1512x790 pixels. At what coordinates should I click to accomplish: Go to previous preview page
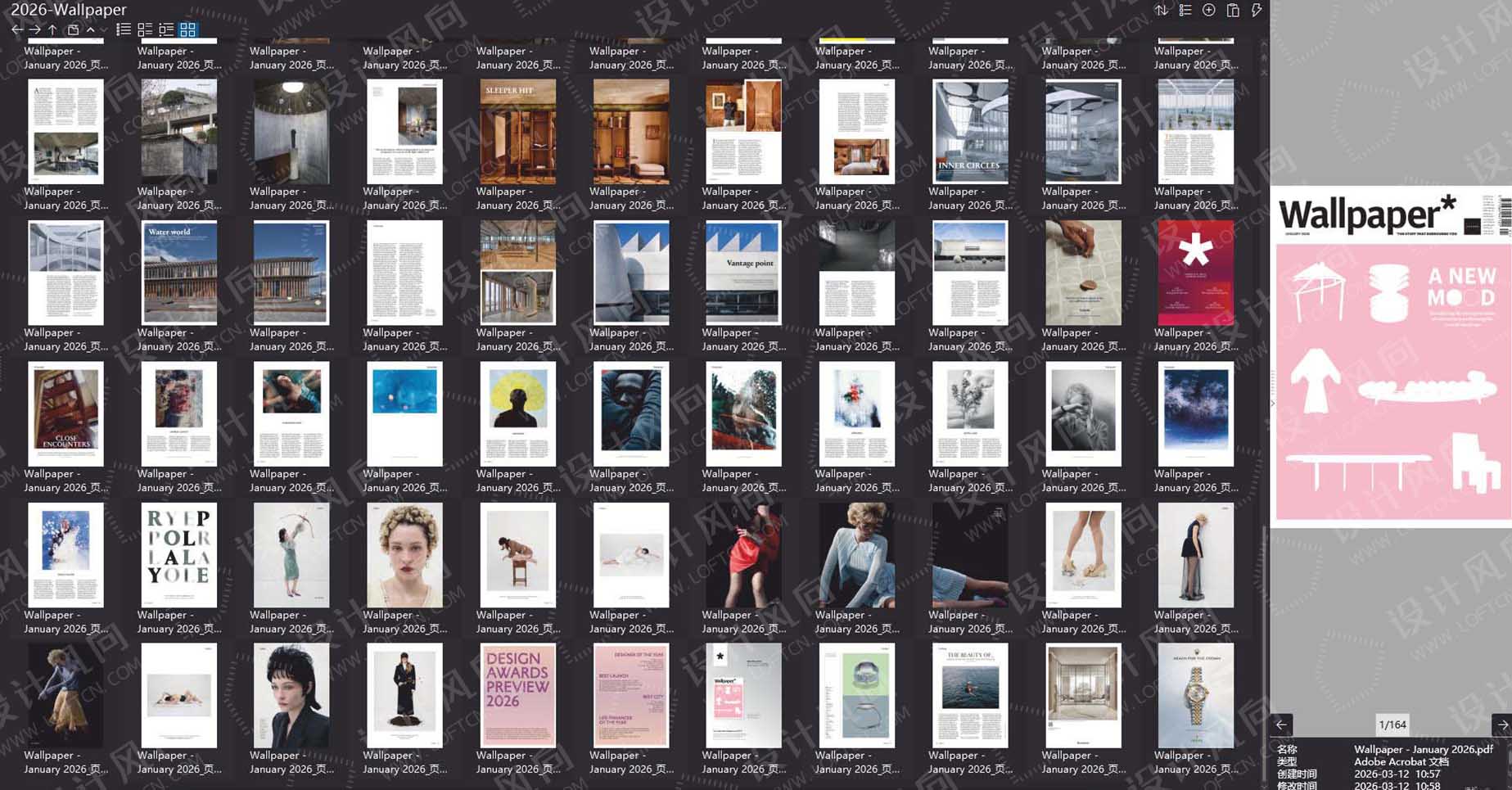[x=1282, y=725]
